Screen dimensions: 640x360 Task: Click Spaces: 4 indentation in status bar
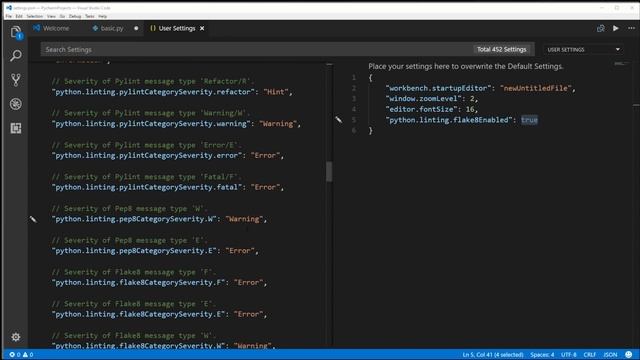tap(542, 354)
